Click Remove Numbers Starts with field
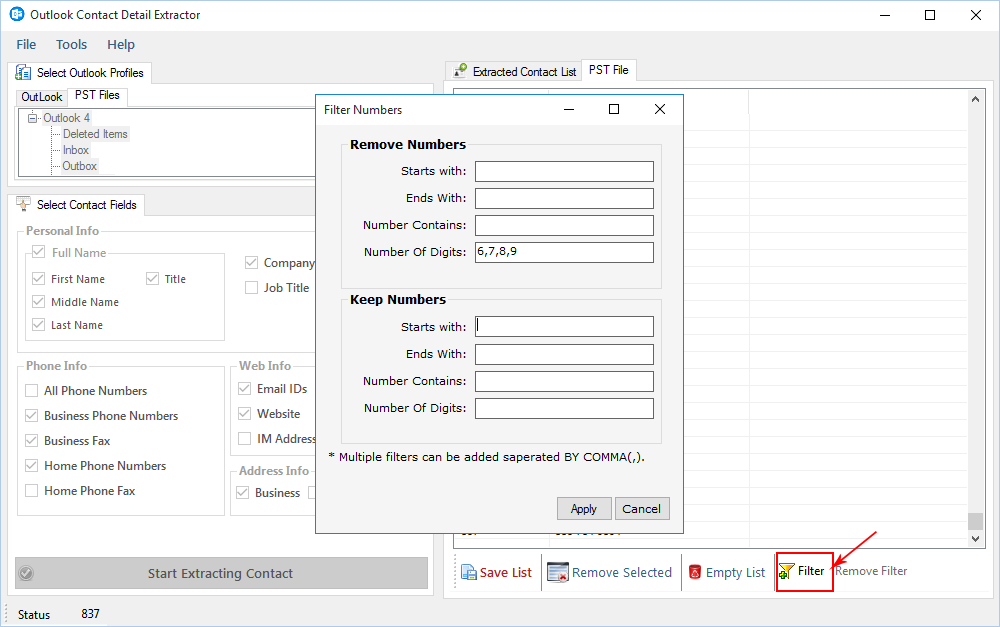1000x627 pixels. [564, 171]
